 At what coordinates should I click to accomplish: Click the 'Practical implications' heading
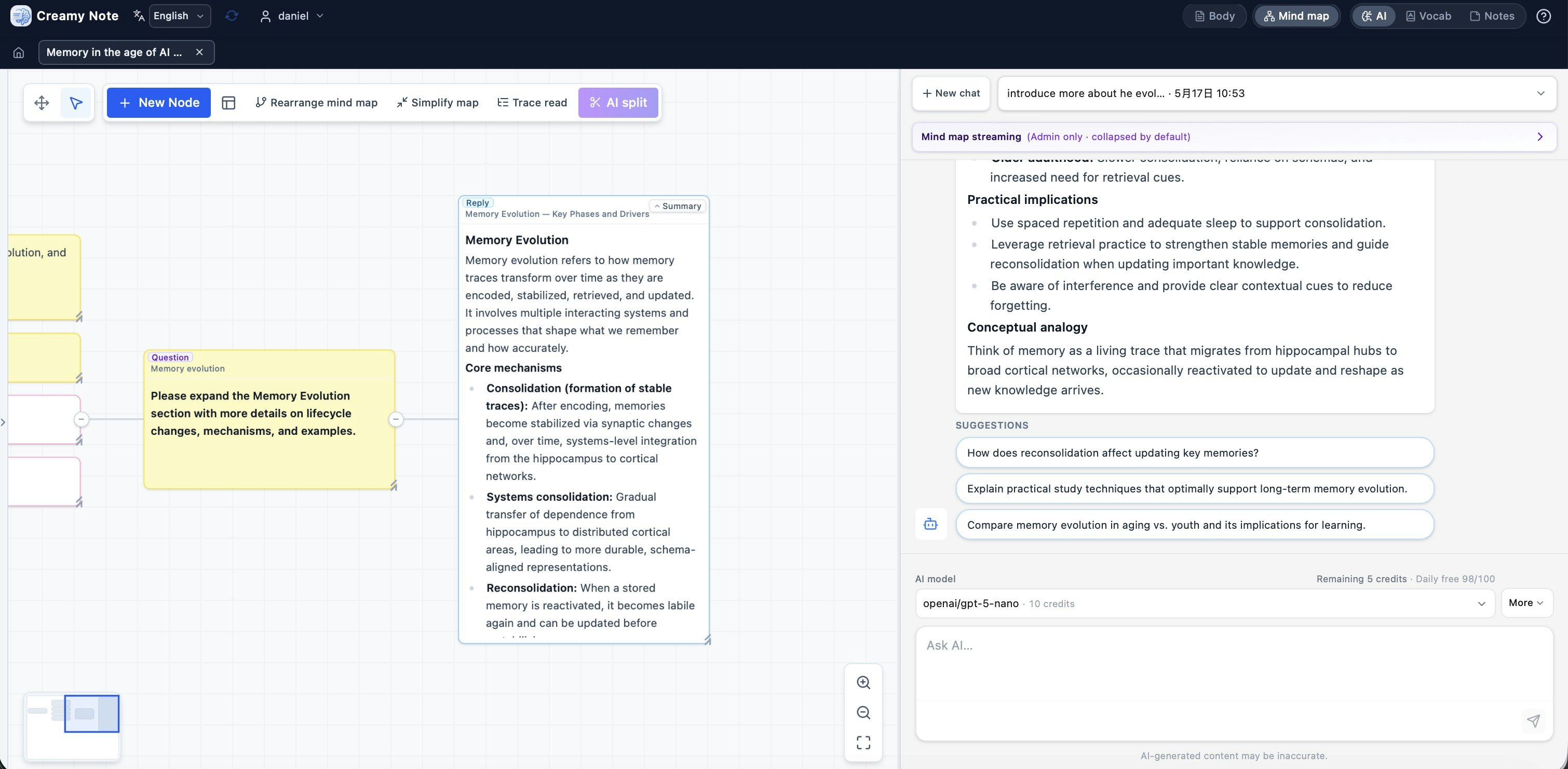click(1032, 200)
